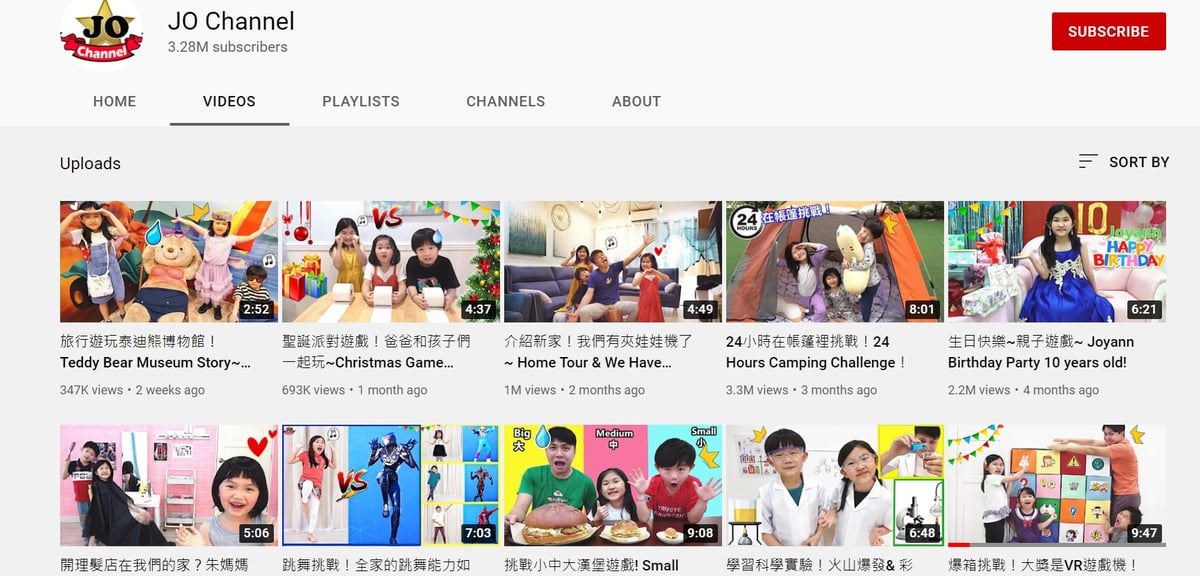Viewport: 1200px width, 576px height.
Task: Switch to the Home tab
Action: (x=114, y=101)
